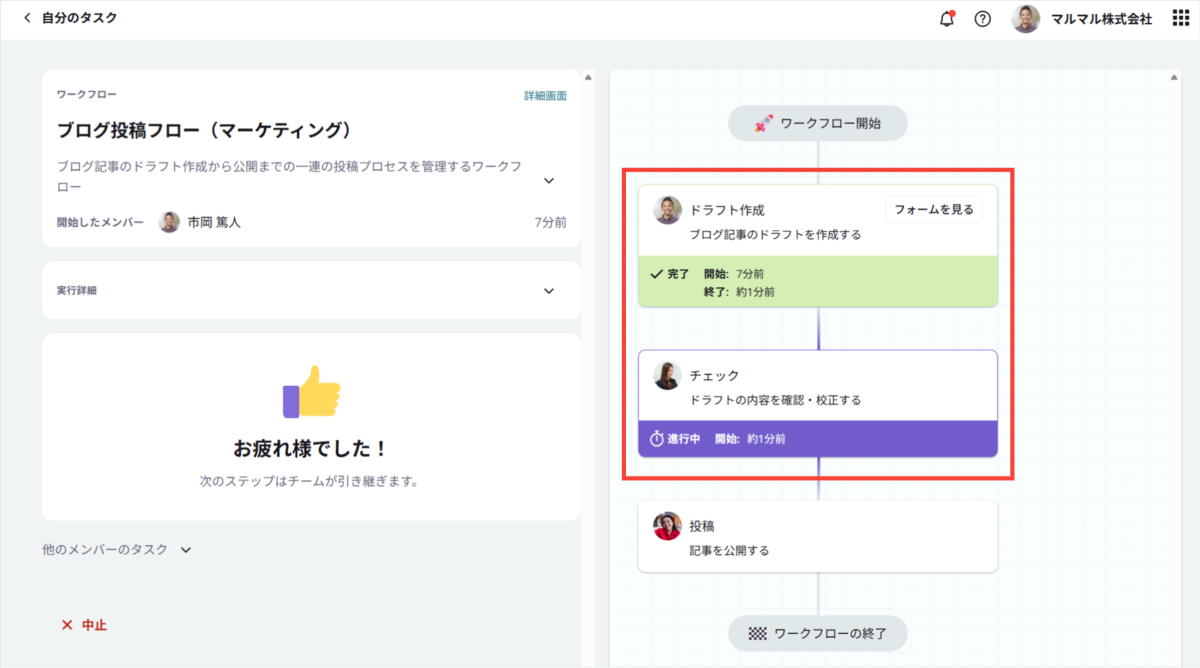Expand the workflow description chevron
The image size is (1200, 668).
pyautogui.click(x=549, y=181)
